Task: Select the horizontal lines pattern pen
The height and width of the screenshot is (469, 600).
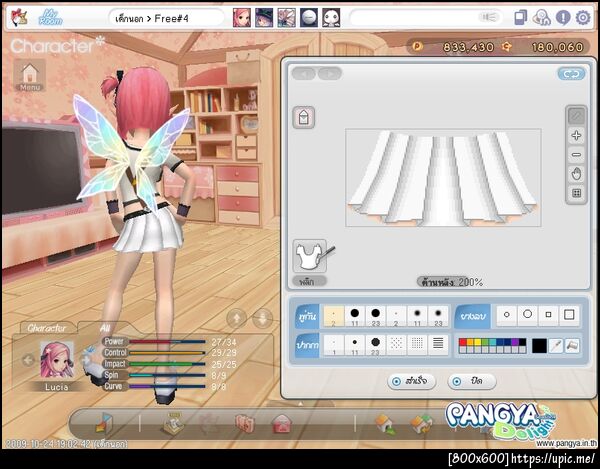Action: click(439, 344)
